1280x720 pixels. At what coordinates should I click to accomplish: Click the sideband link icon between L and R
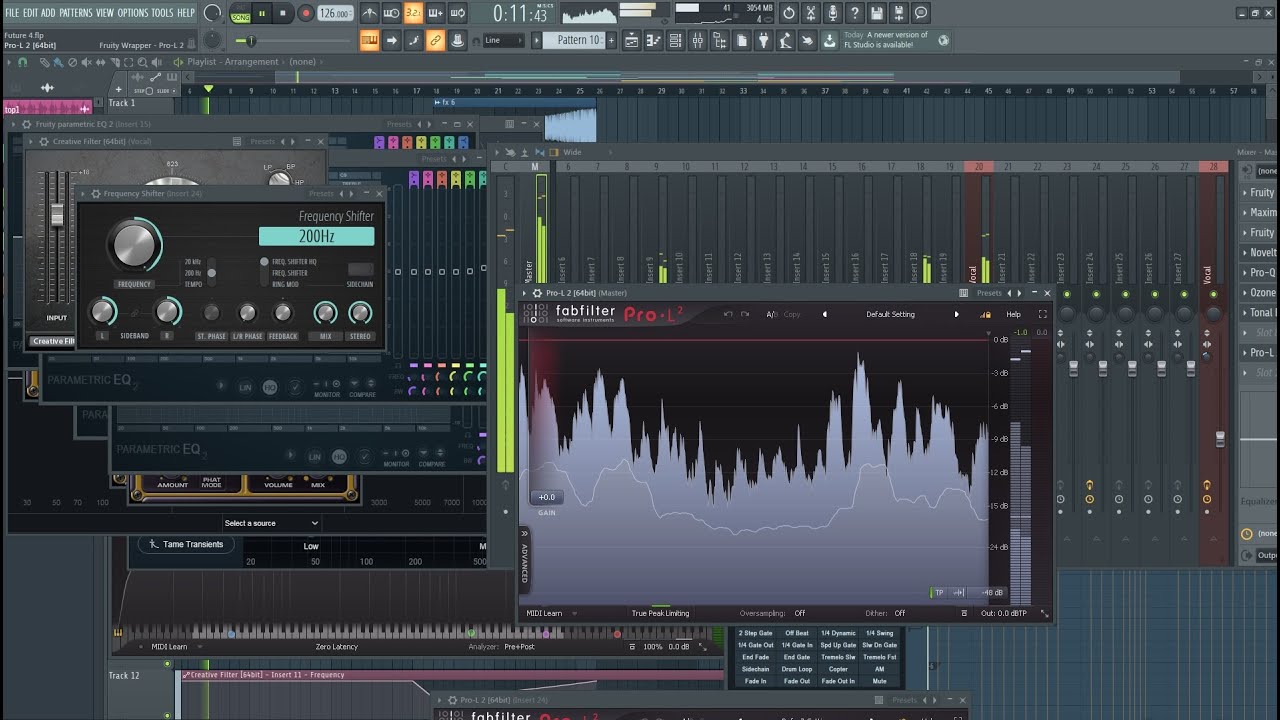[134, 313]
